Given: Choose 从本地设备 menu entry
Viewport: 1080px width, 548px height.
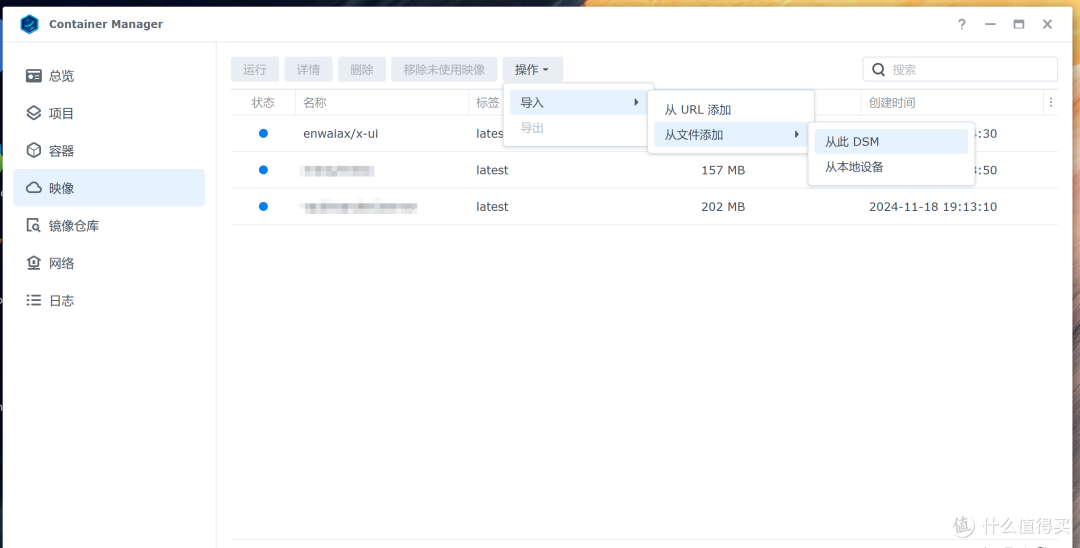Looking at the screenshot, I should [x=891, y=167].
